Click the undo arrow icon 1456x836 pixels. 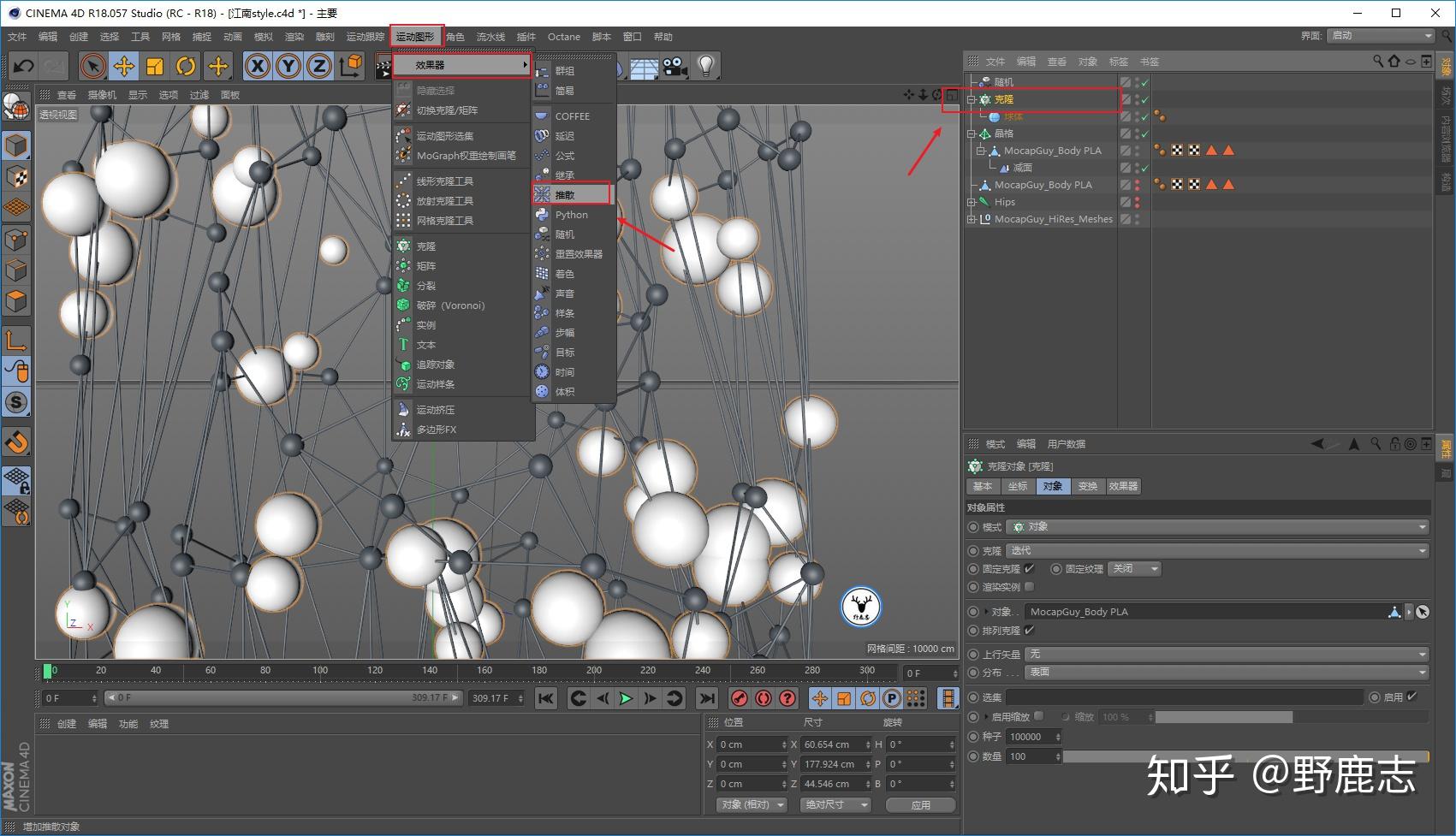point(24,66)
